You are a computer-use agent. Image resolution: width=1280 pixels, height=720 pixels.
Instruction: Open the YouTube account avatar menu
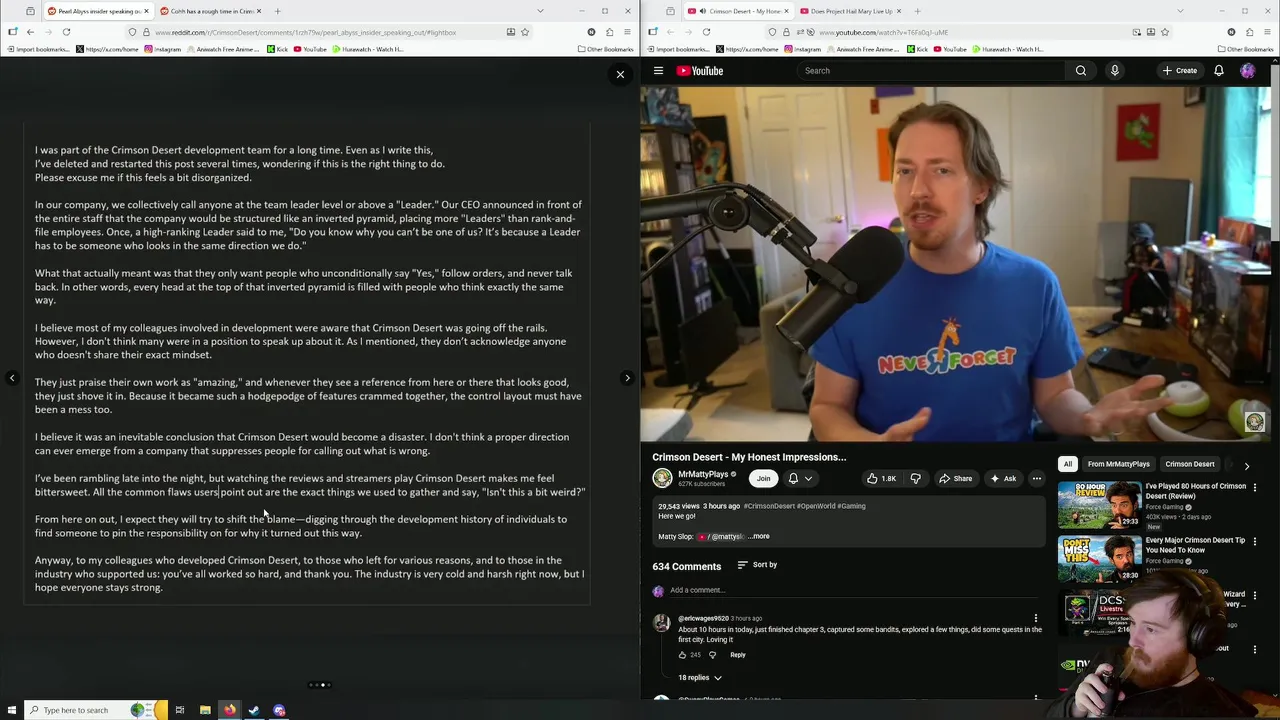[x=1248, y=71]
